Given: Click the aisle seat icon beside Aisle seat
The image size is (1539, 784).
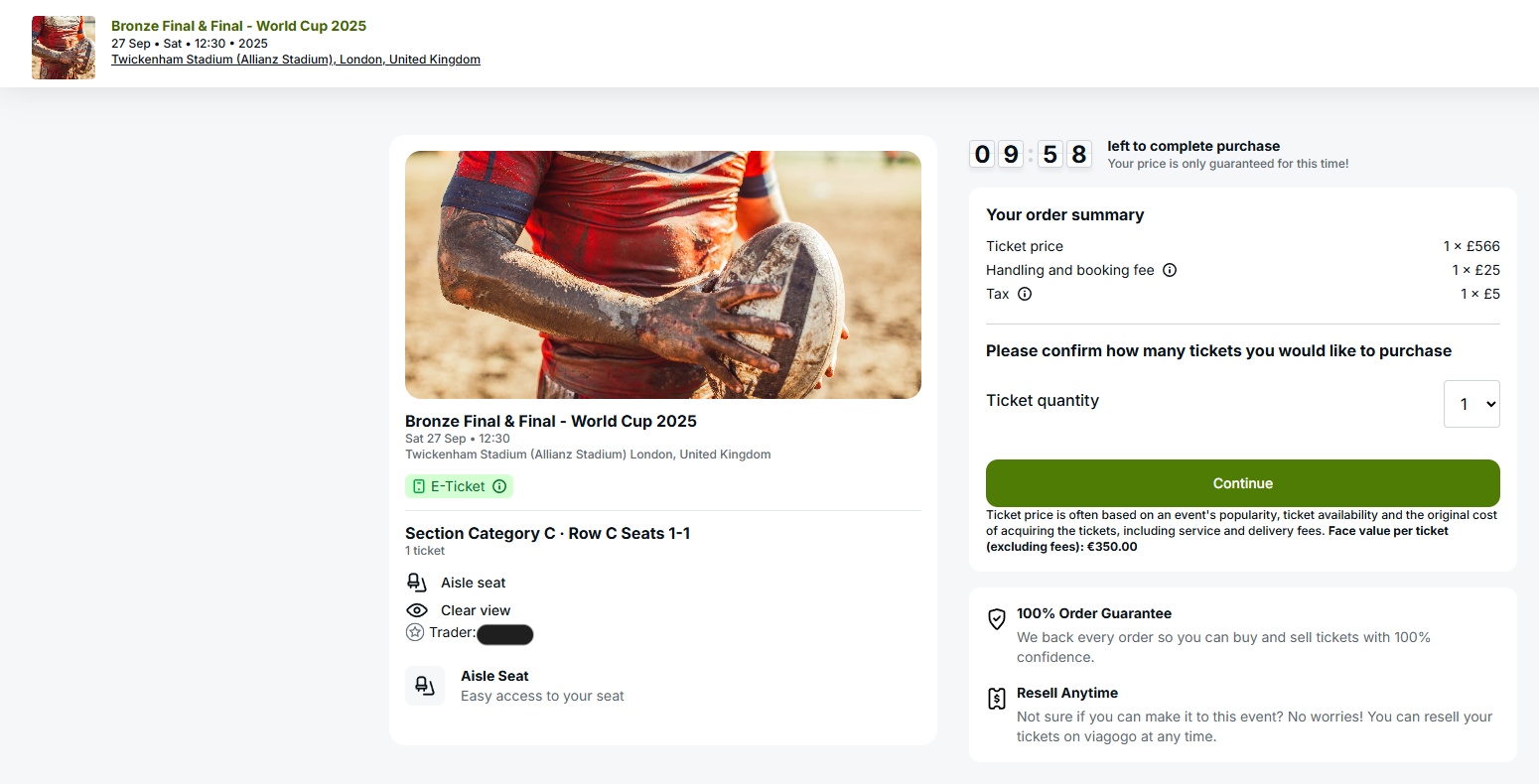Looking at the screenshot, I should (x=417, y=583).
